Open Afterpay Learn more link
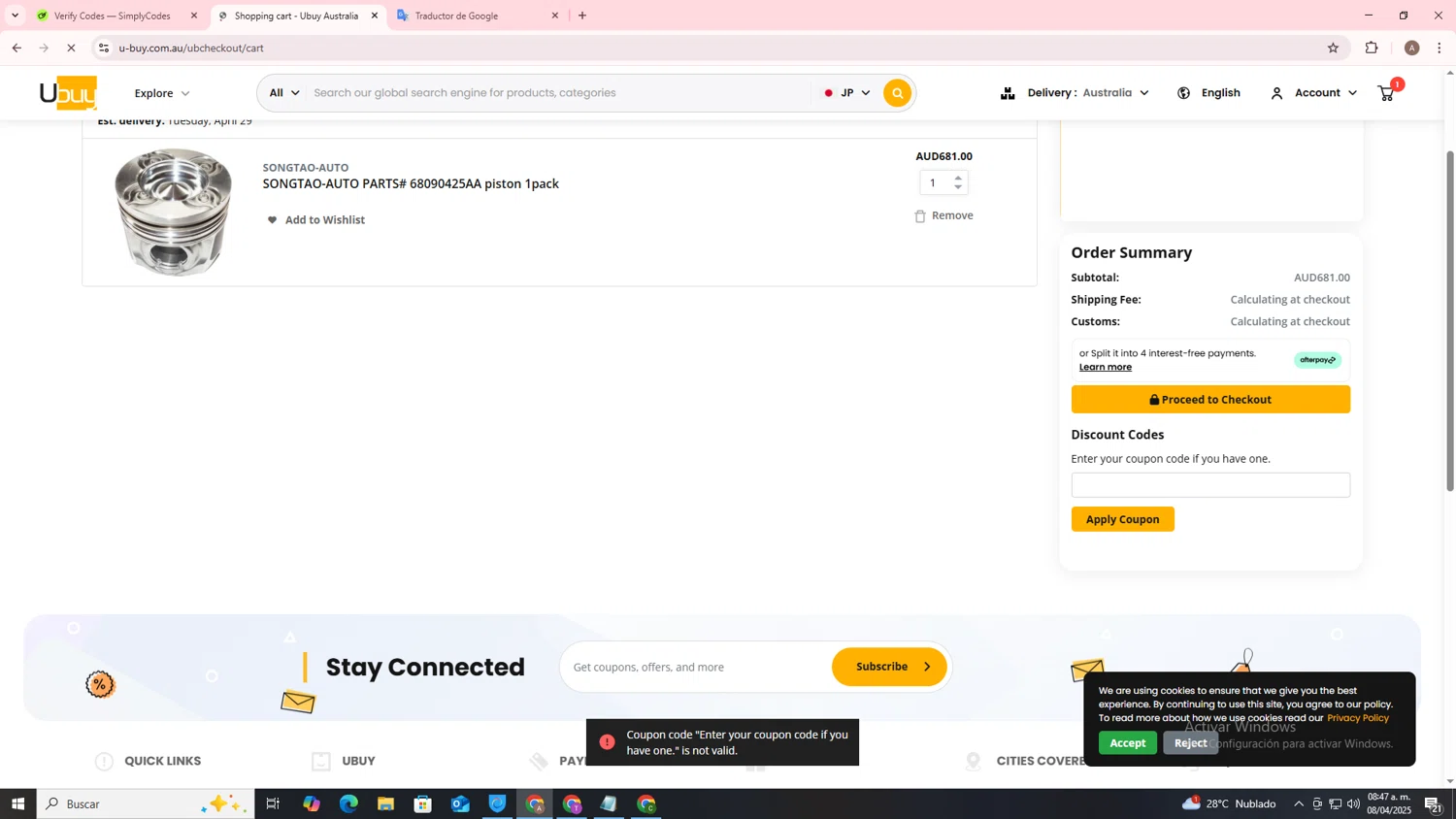This screenshot has height=819, width=1456. 1106,367
